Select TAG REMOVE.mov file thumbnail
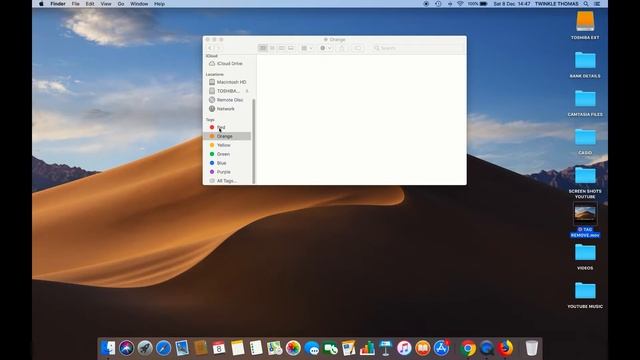Image resolution: width=640 pixels, height=360 pixels. click(585, 213)
